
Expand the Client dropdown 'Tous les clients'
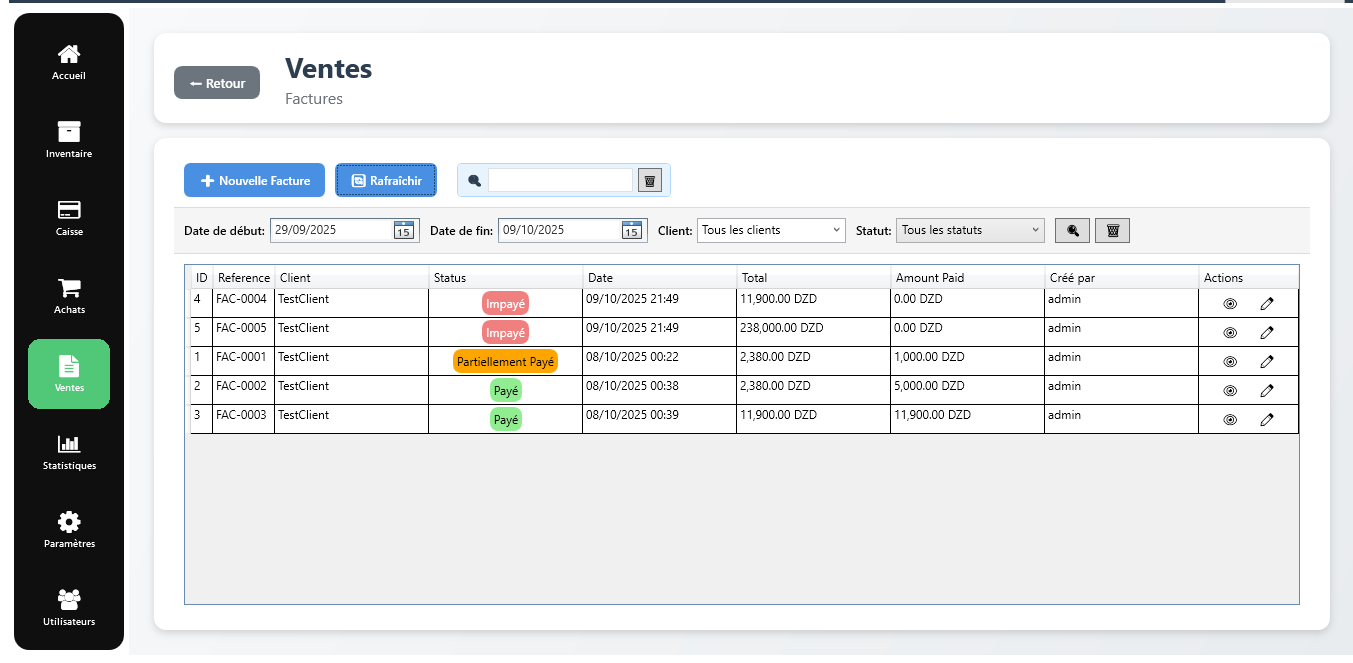(771, 230)
